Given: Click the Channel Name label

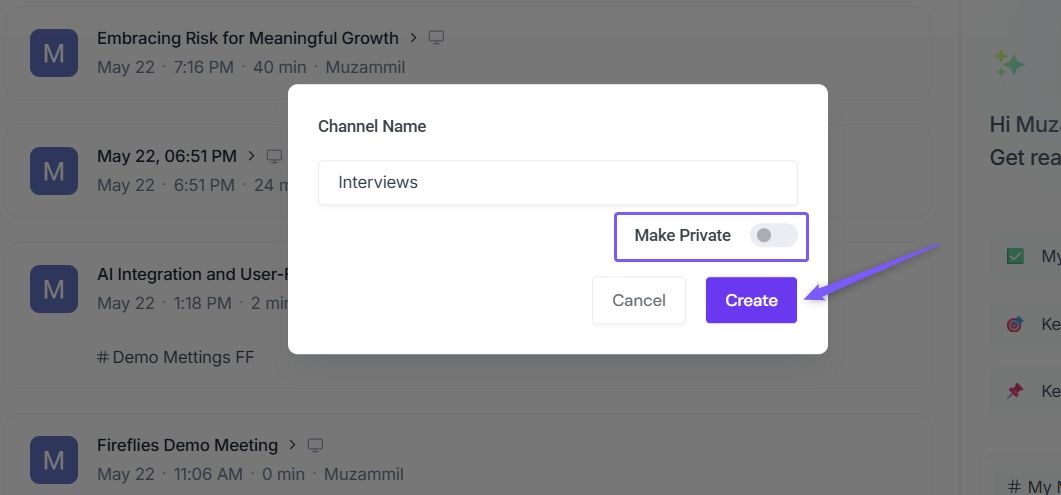Looking at the screenshot, I should click(x=372, y=126).
